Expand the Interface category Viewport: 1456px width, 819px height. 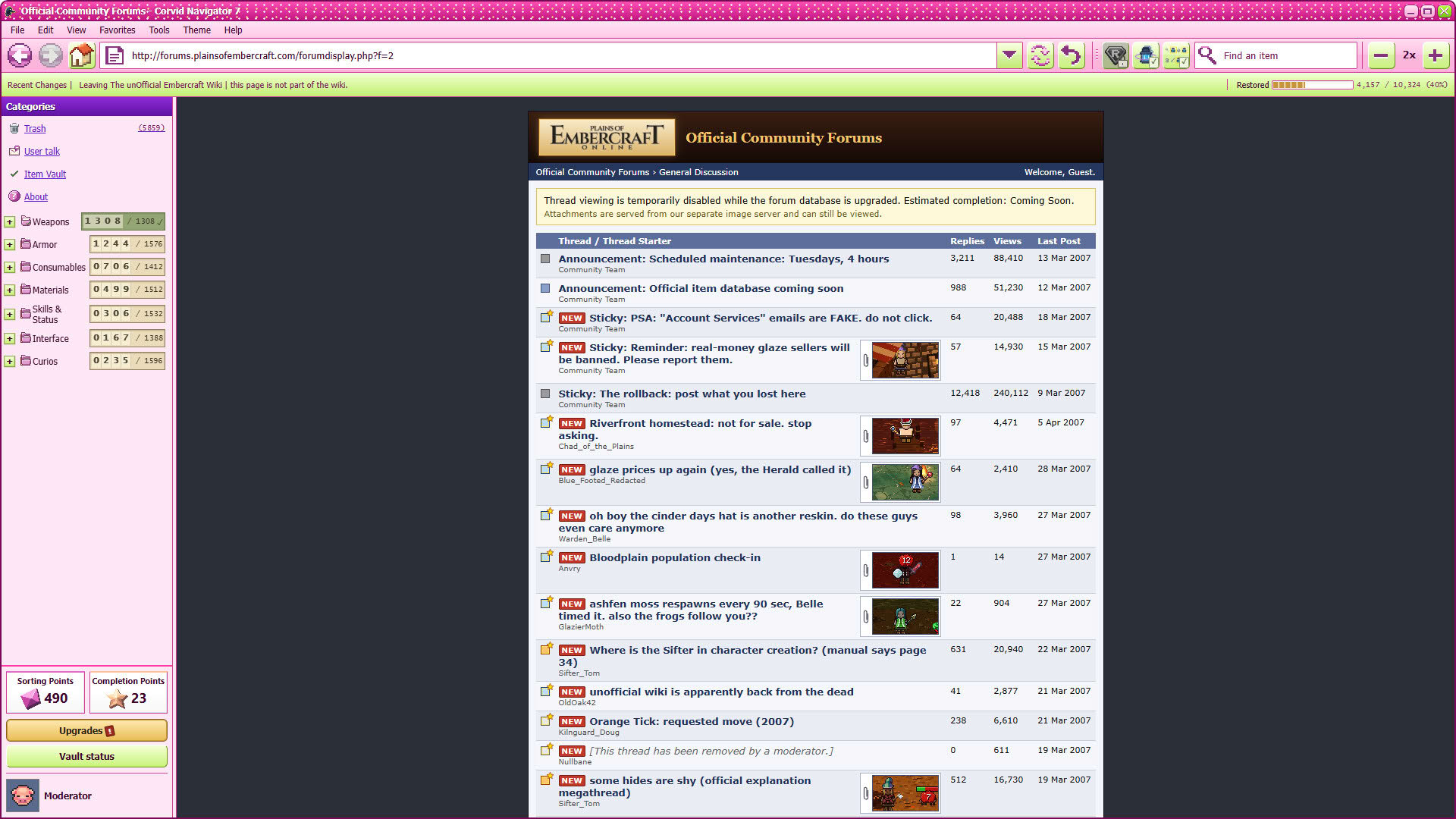click(x=10, y=339)
